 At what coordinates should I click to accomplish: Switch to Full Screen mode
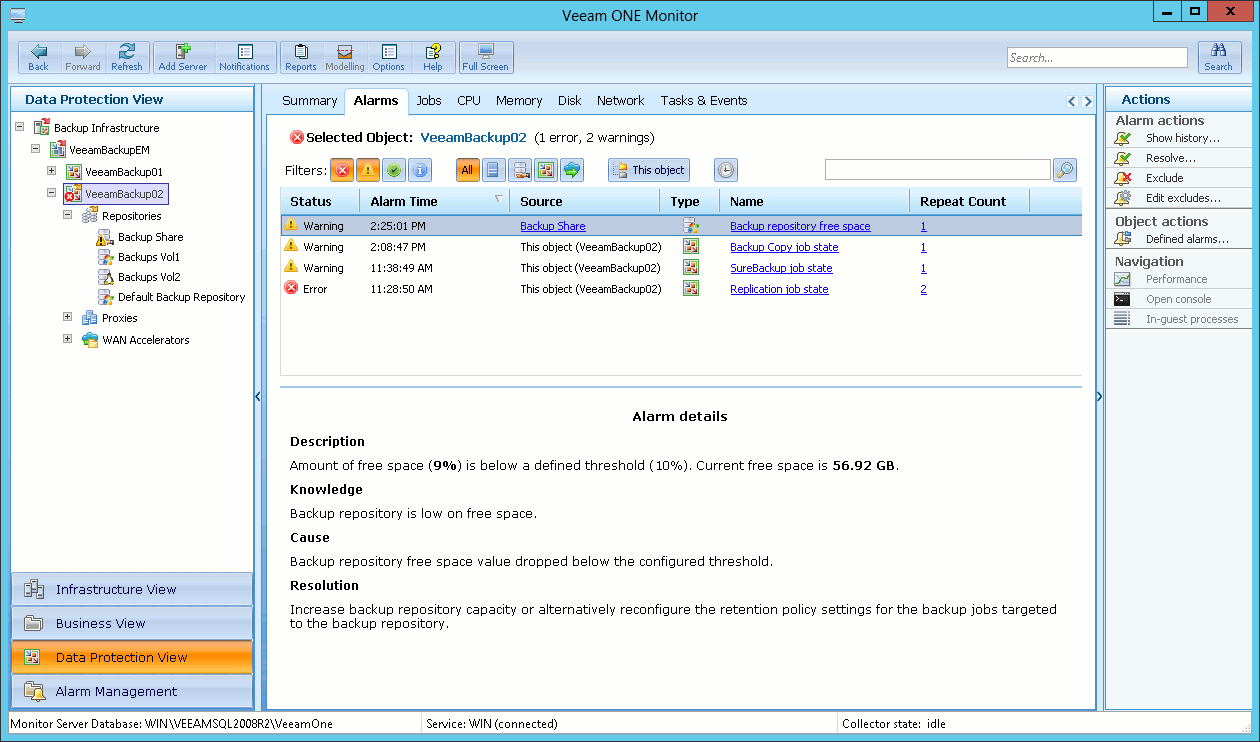[x=486, y=57]
